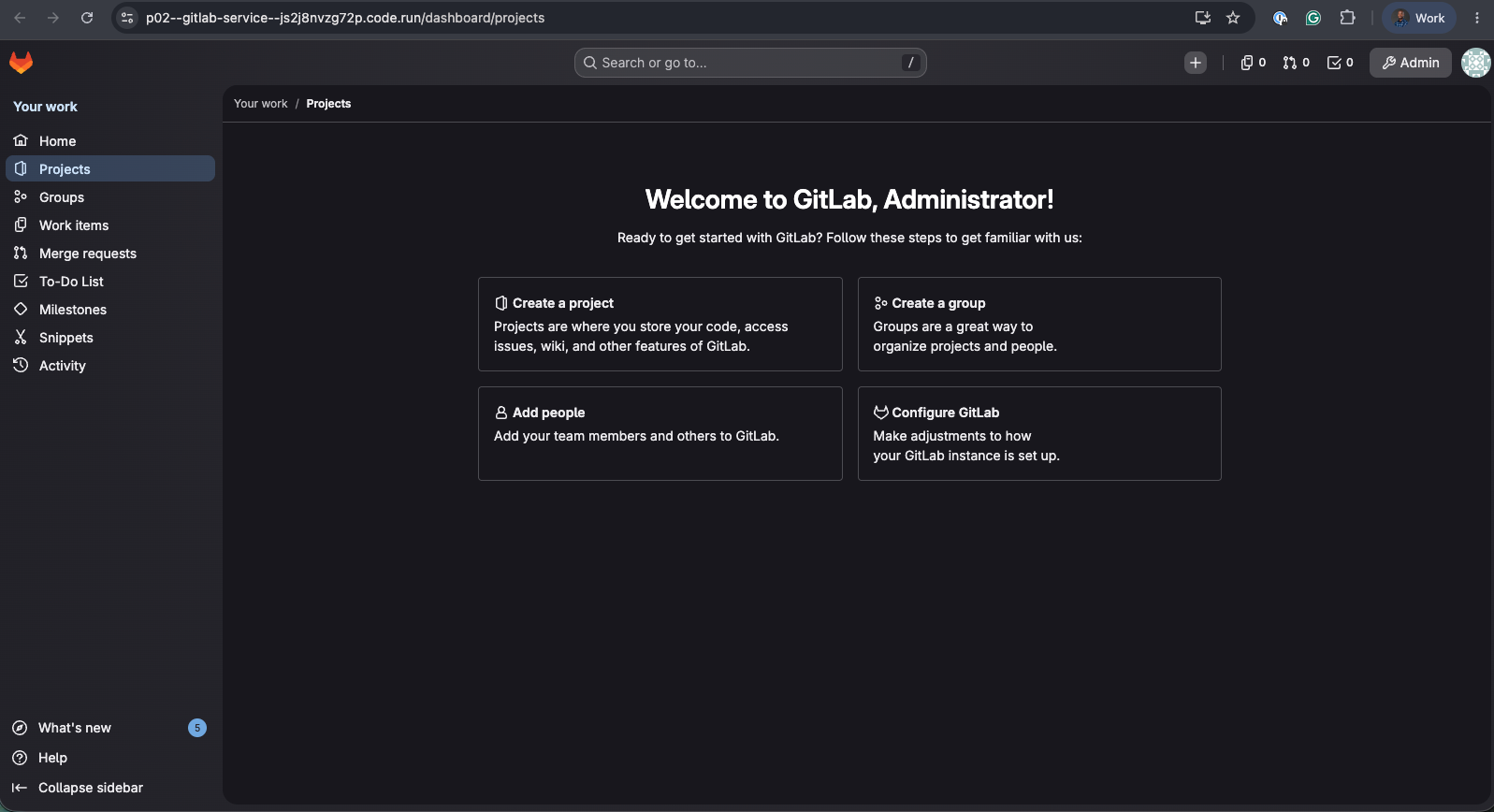The width and height of the screenshot is (1494, 812).
Task: Reload the browser page
Action: point(87,18)
